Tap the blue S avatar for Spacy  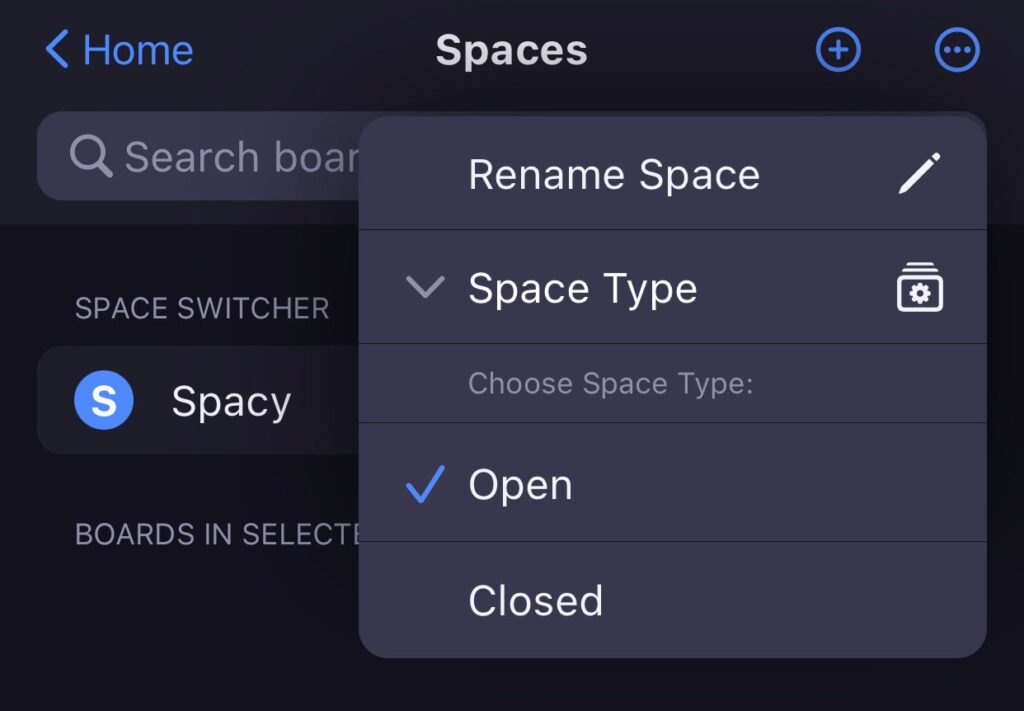(103, 400)
